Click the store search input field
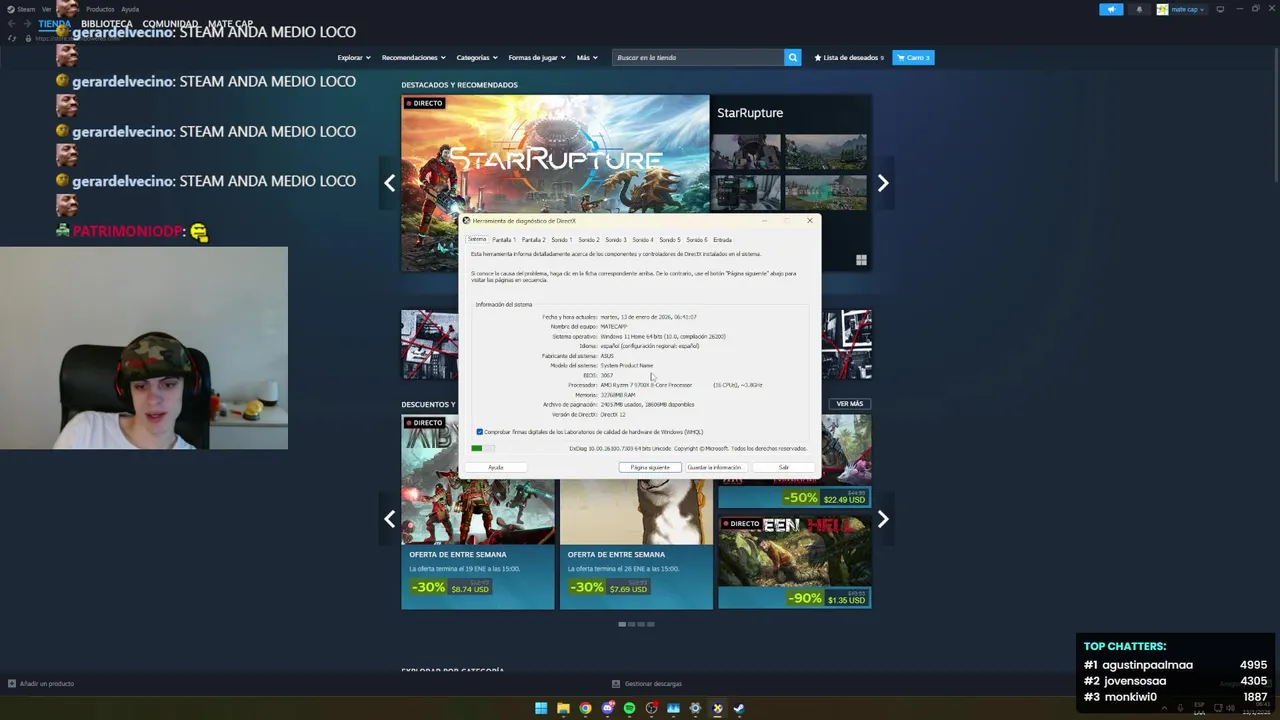The height and width of the screenshot is (720, 1280). click(x=698, y=57)
